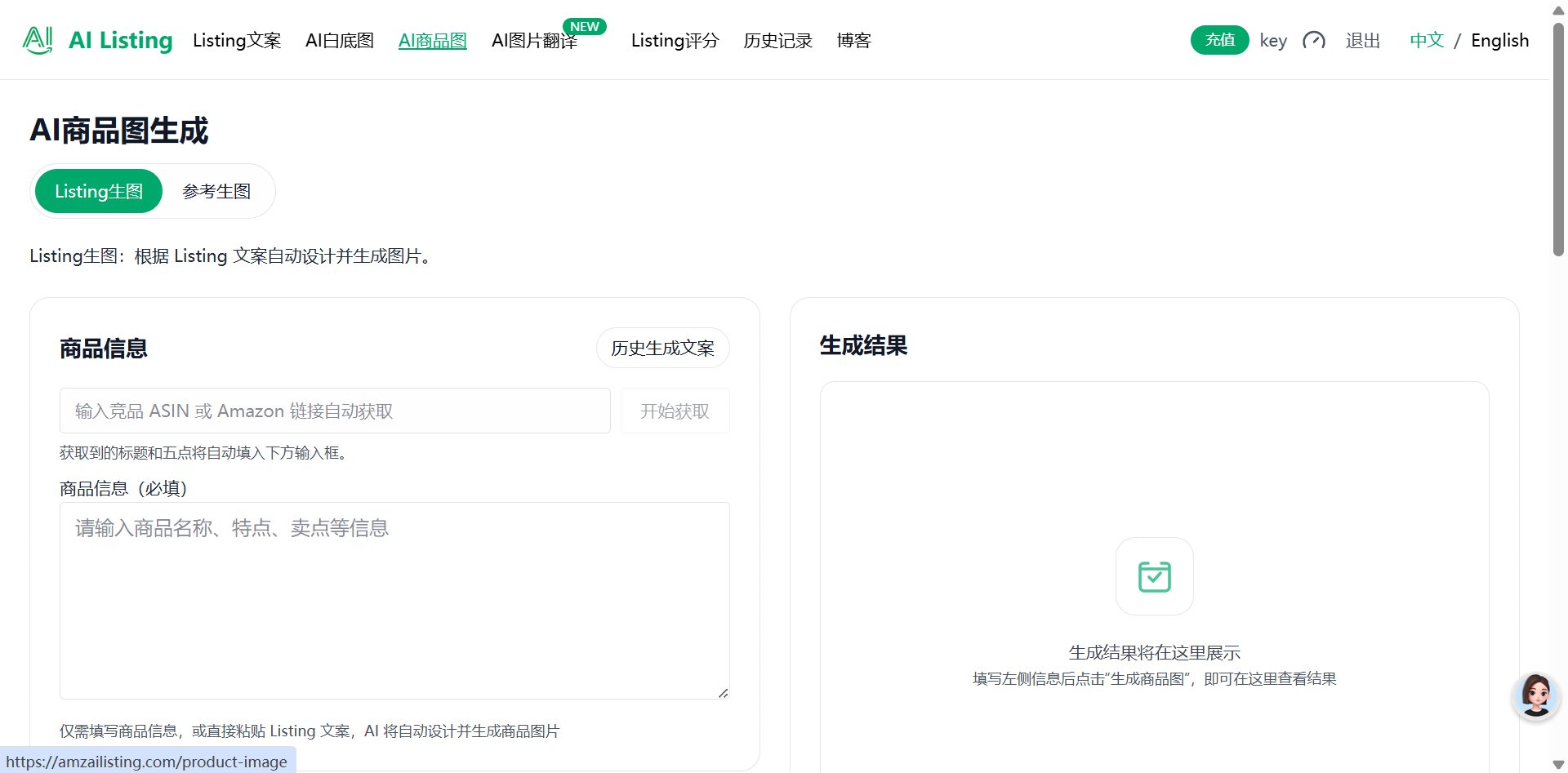
Task: Switch language to English
Action: point(1499,40)
